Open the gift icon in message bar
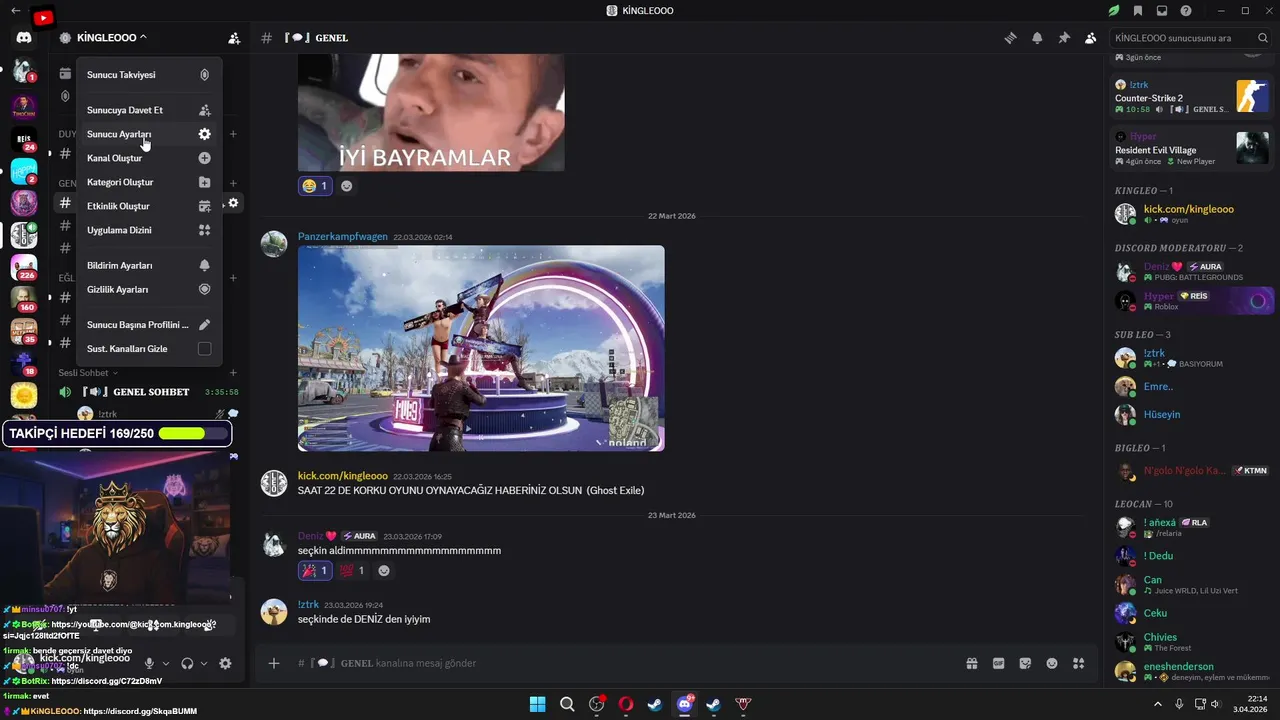Image resolution: width=1280 pixels, height=720 pixels. (x=971, y=663)
